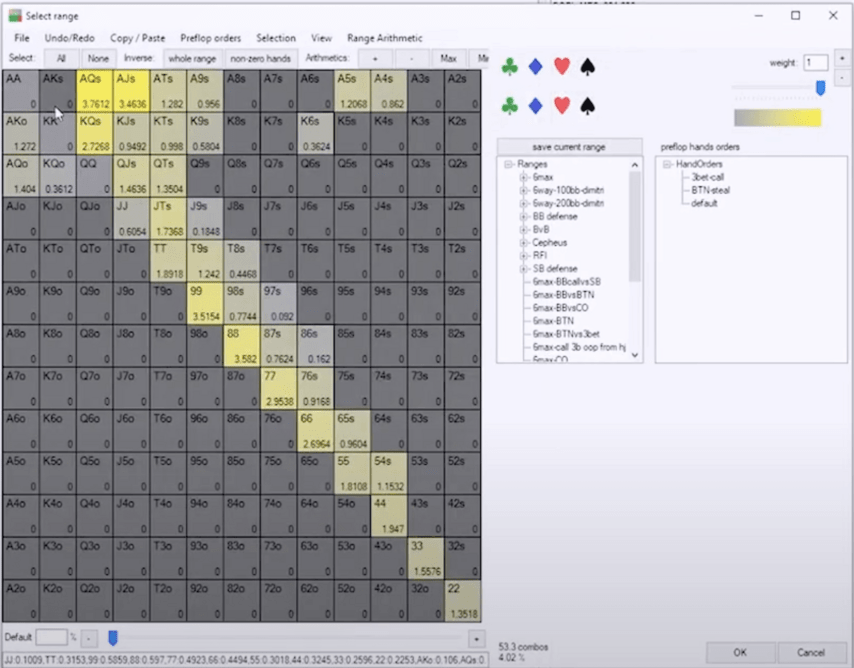This screenshot has width=854, height=668.
Task: Select the 6max-BBvsCO range
Action: click(x=560, y=308)
